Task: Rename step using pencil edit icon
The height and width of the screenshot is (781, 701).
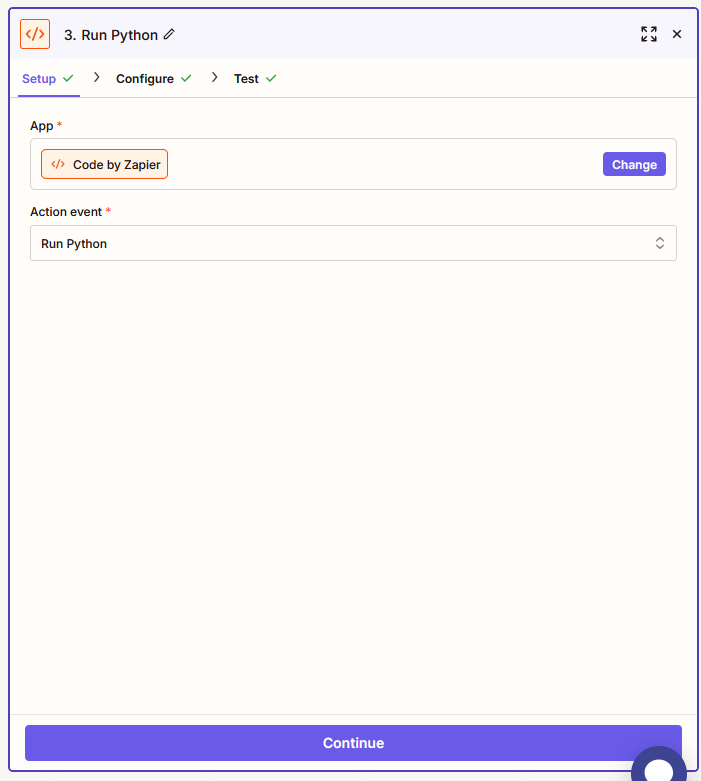Action: point(169,34)
